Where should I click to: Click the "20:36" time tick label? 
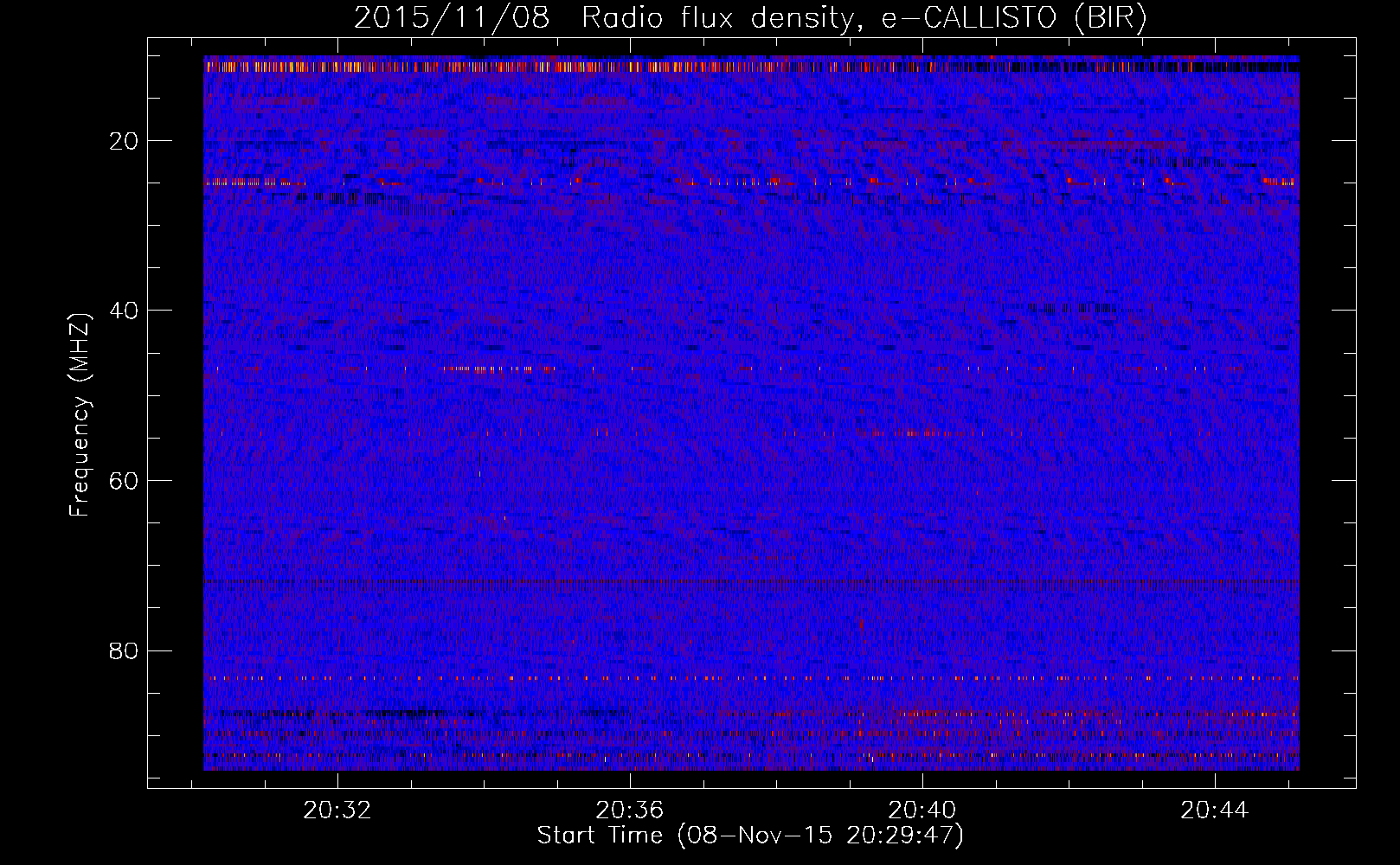(630, 811)
